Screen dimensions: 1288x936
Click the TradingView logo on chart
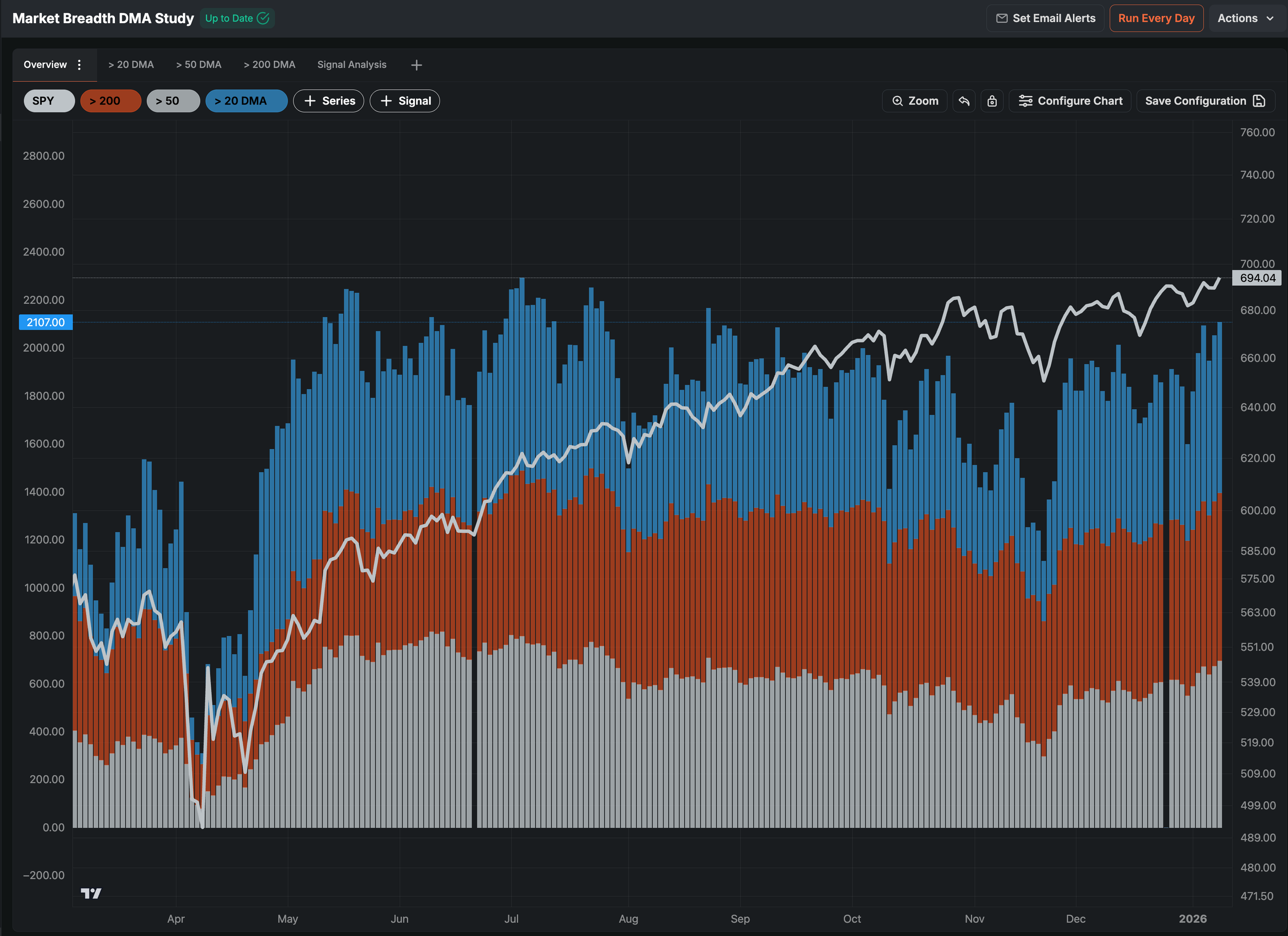(x=91, y=893)
